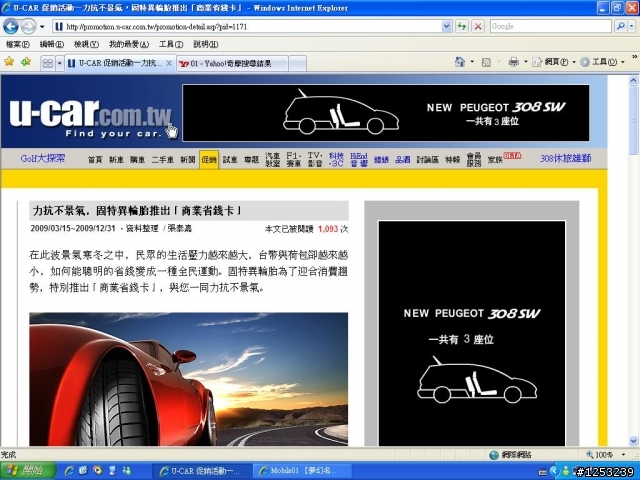This screenshot has width=640, height=480.
Task: Click the Print toolbar icon
Action: 513,62
